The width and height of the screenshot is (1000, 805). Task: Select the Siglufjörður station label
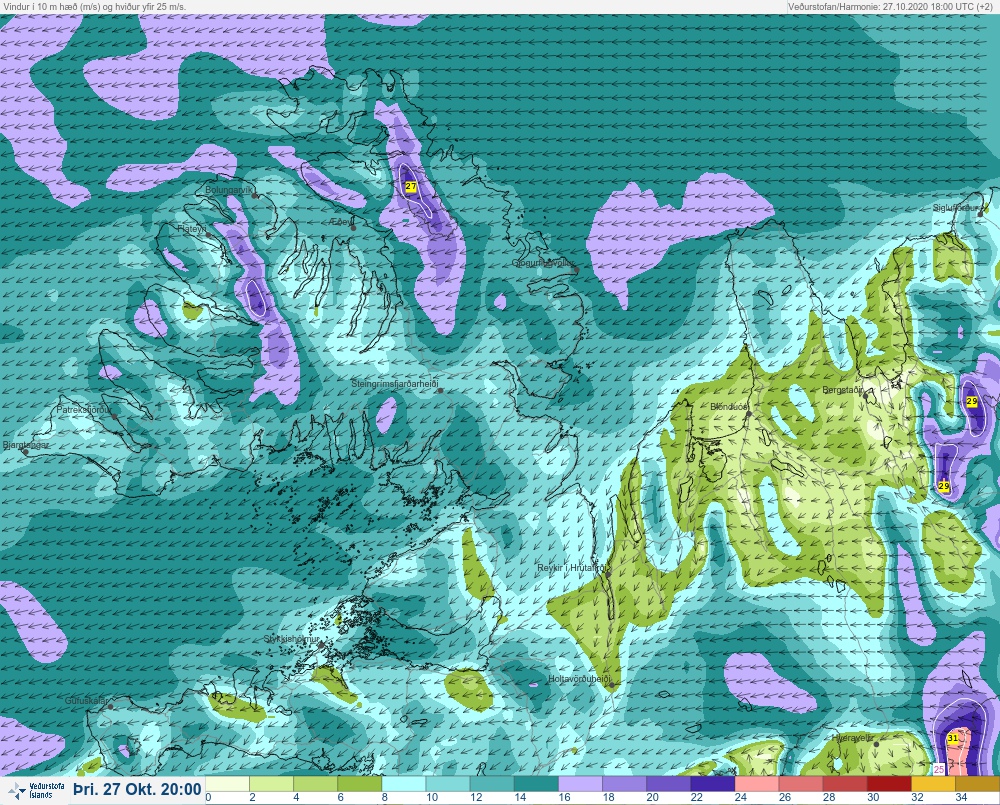(x=957, y=208)
